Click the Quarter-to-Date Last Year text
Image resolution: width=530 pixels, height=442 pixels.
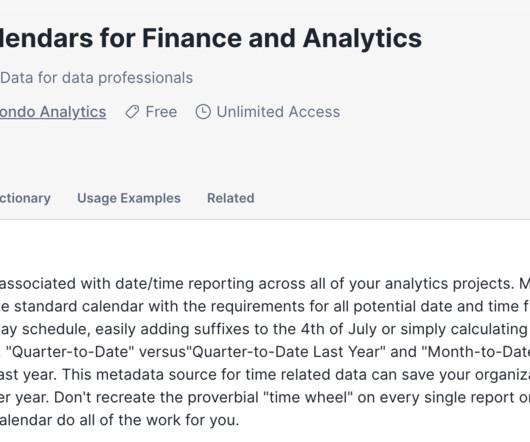(x=288, y=352)
